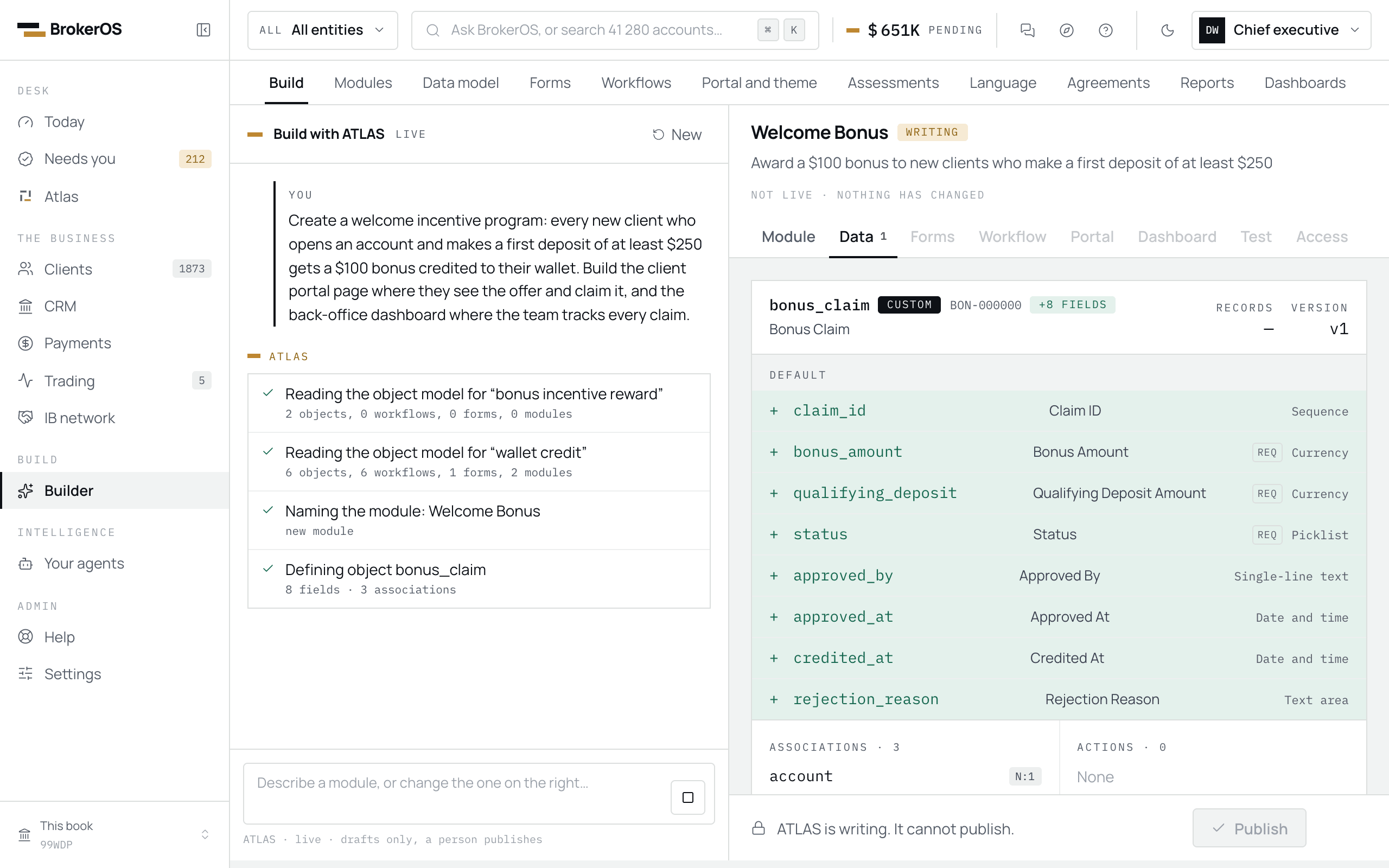Screen dimensions: 1389x868
Task: Select the Module sub-tab
Action: tap(788, 237)
